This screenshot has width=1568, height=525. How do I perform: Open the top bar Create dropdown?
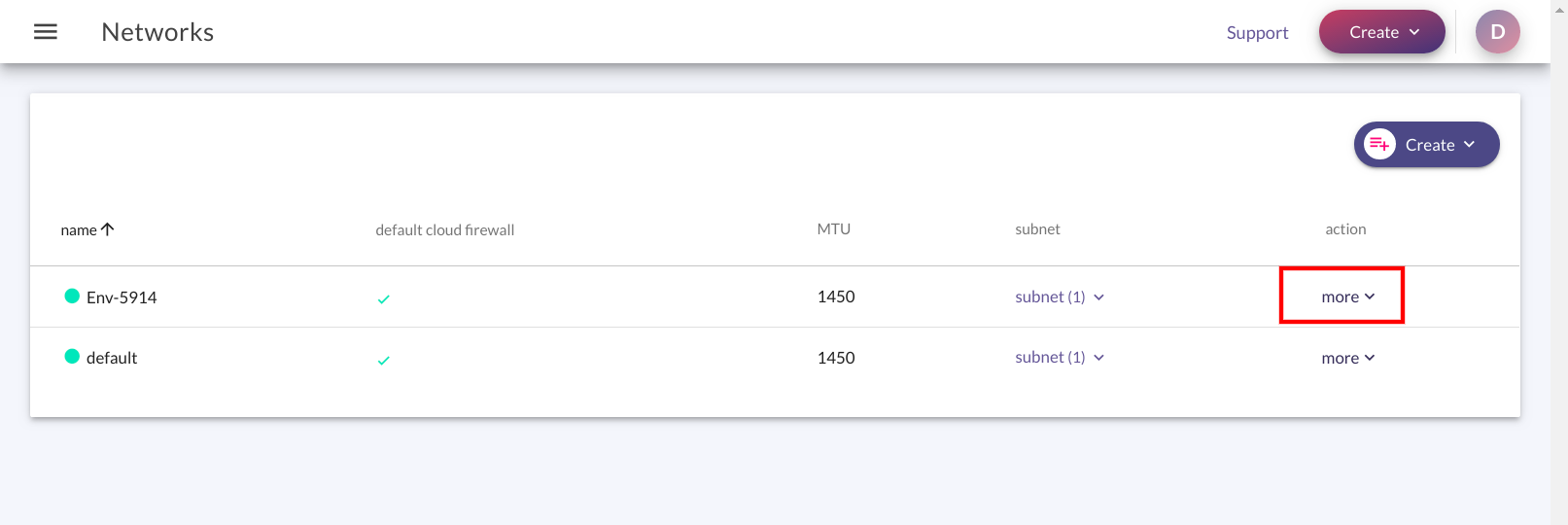tap(1381, 32)
